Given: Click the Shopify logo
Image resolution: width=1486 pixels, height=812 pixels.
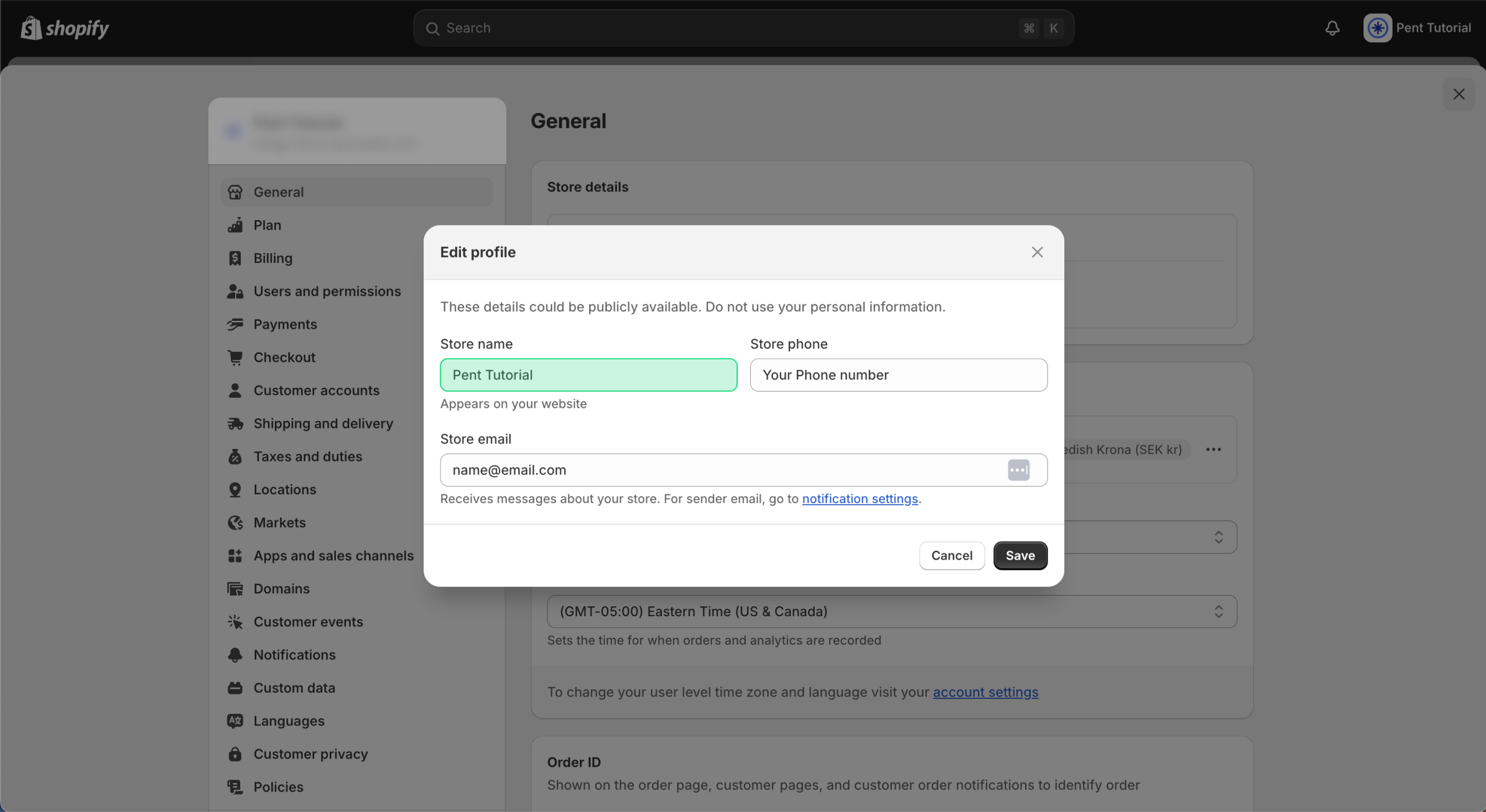Looking at the screenshot, I should click(x=65, y=28).
